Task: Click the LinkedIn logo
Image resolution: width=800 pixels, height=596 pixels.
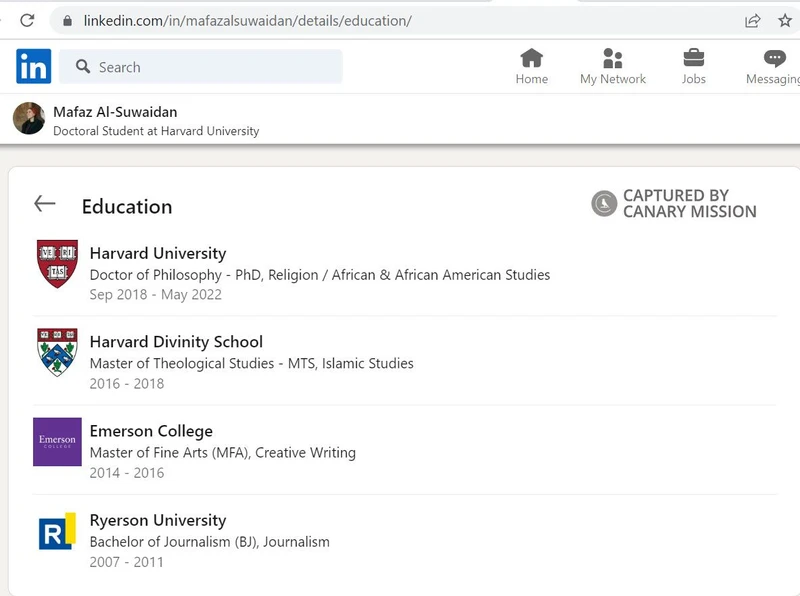Action: click(34, 66)
